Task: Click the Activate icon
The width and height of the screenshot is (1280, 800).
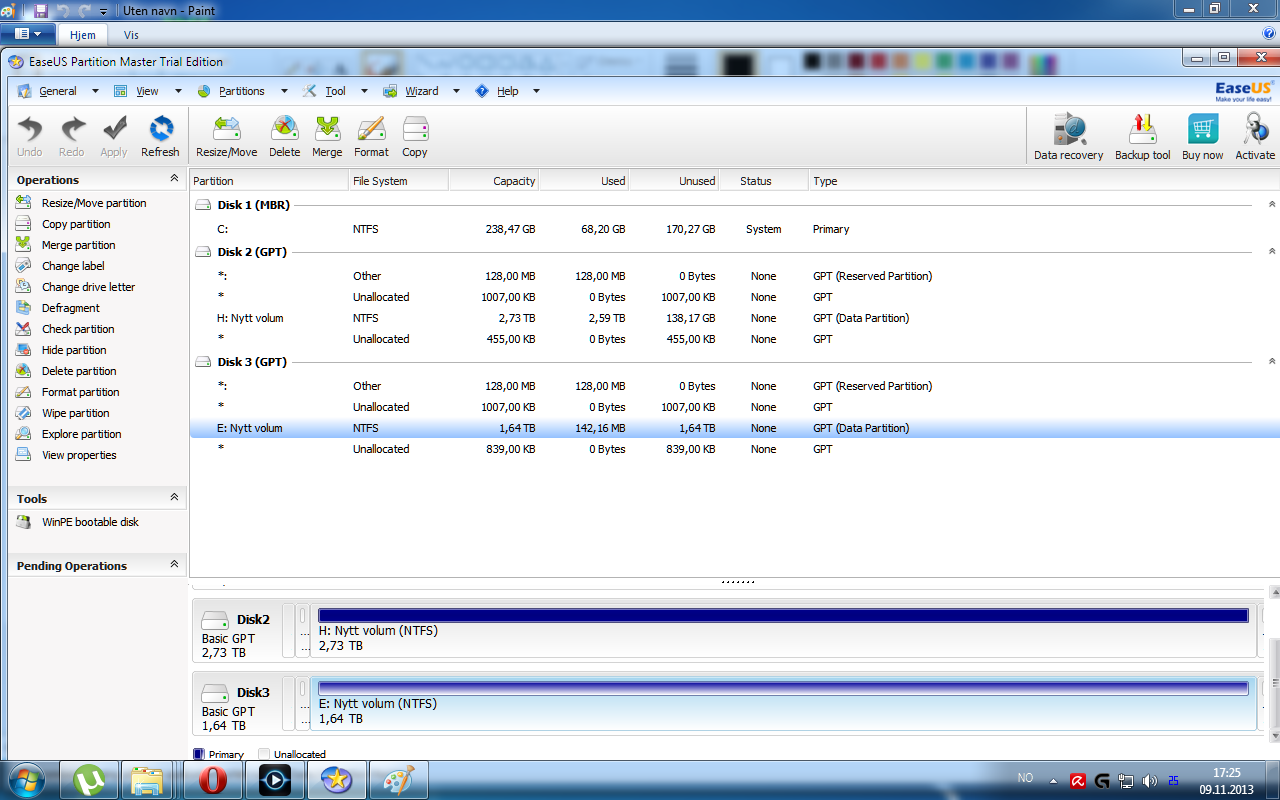Action: tap(1255, 137)
